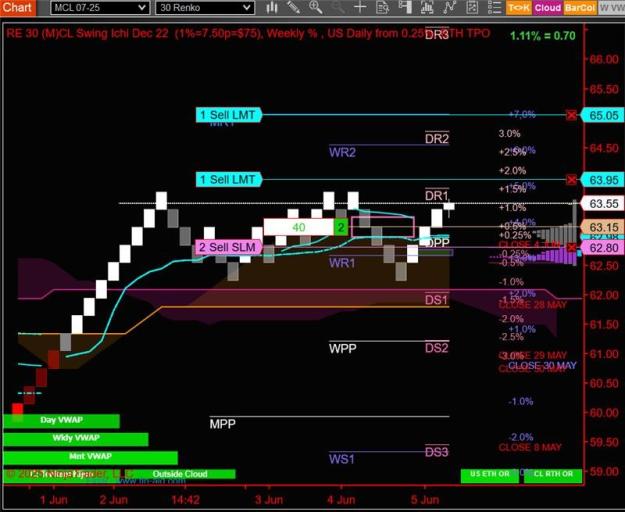Viewport: 625px width, 512px height.
Task: Select the 2 Sell SLM order flag
Action: 228,247
